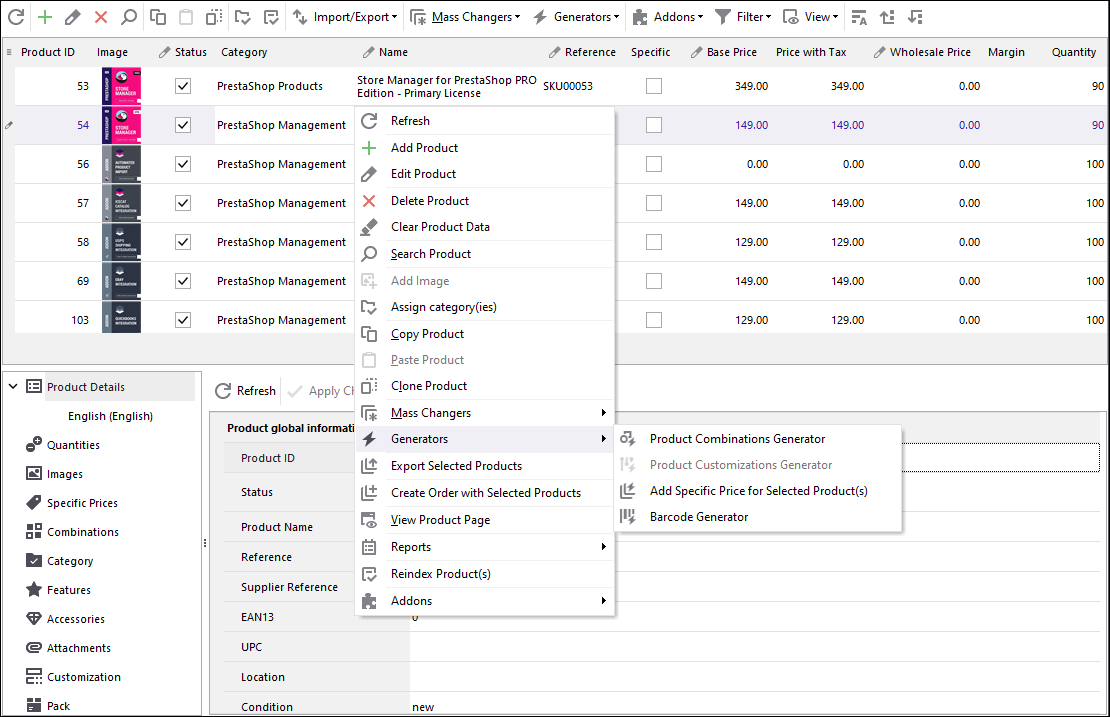Click the sort ascending toolbar icon
Viewport: 1110px width, 717px height.
[887, 17]
